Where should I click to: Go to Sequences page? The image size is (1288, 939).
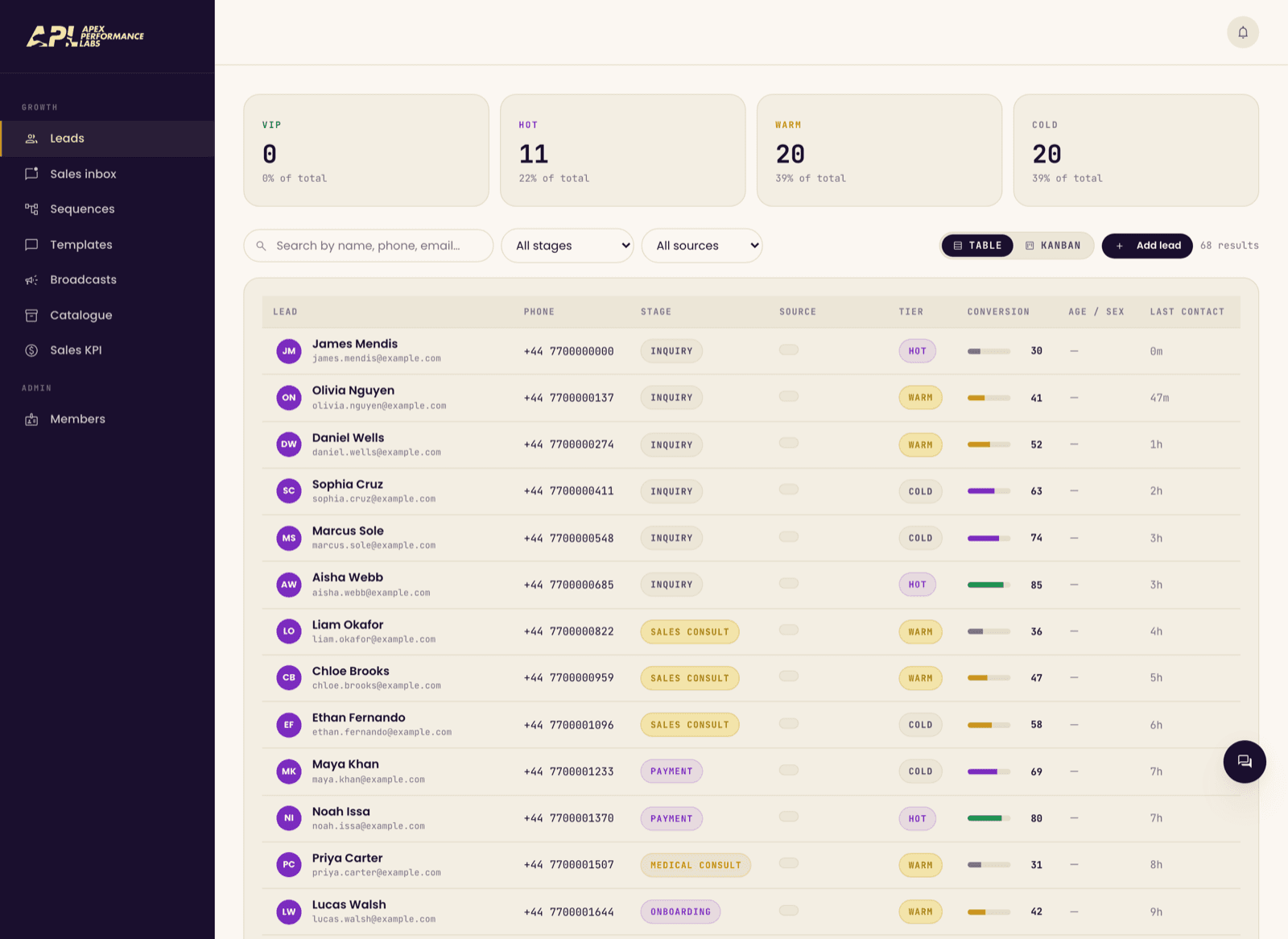coord(108,209)
